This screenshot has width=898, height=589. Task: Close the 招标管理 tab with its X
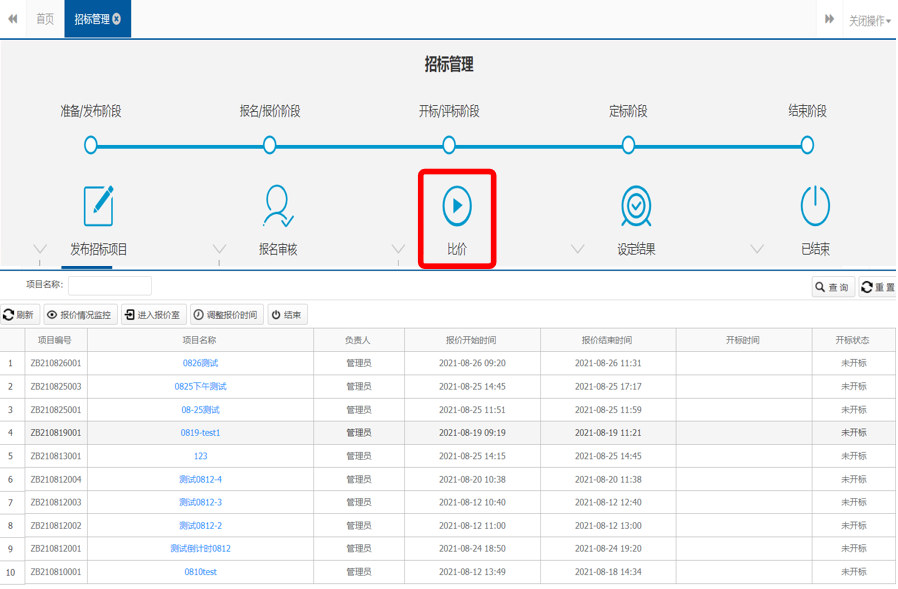point(117,19)
